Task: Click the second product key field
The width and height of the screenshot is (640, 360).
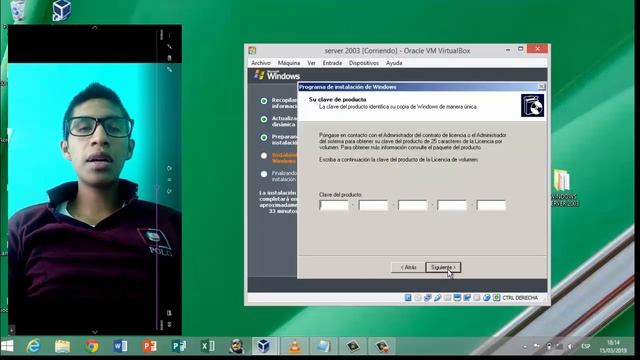Action: [373, 205]
